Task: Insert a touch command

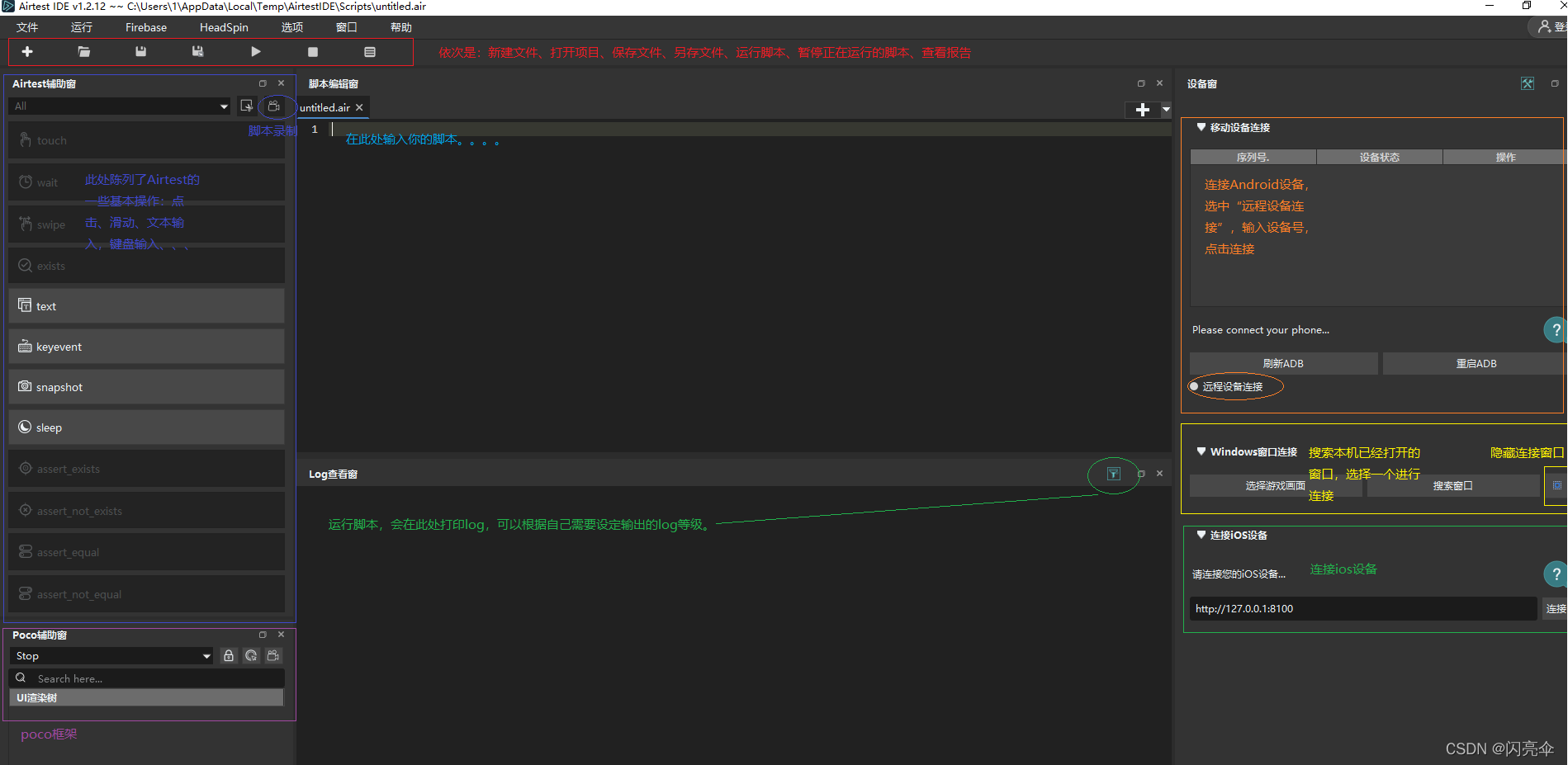Action: tap(146, 140)
